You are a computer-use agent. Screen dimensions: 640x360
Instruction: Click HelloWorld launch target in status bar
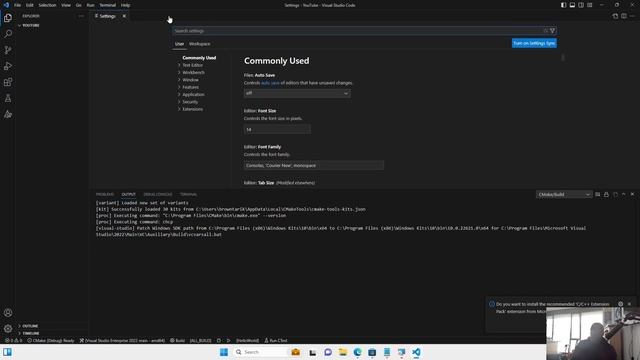point(247,340)
